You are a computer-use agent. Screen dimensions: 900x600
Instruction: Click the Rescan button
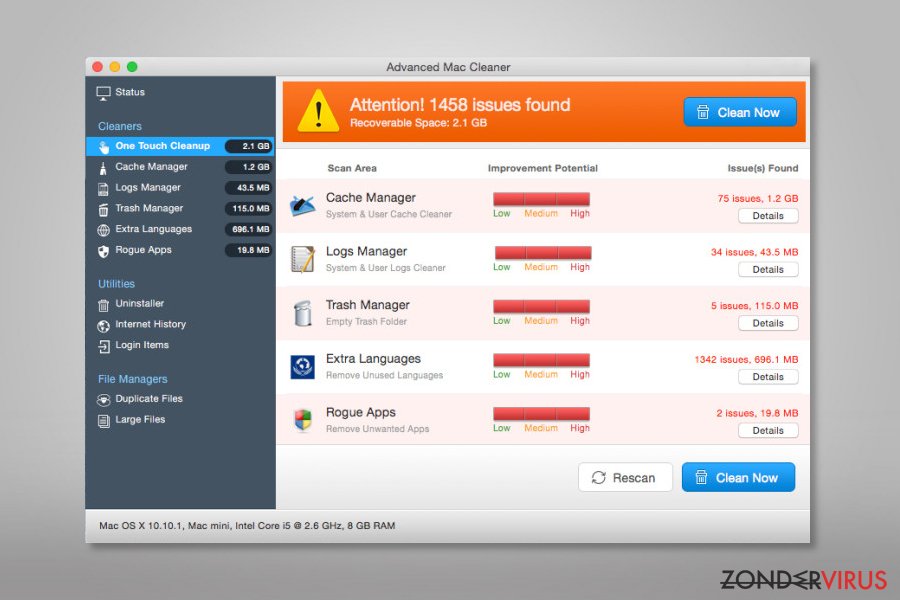(625, 477)
